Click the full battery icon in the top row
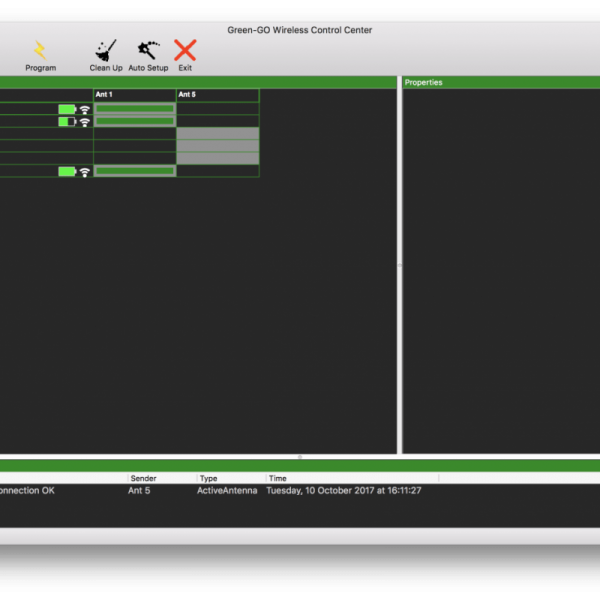Viewport: 600px width, 600px height. click(67, 109)
